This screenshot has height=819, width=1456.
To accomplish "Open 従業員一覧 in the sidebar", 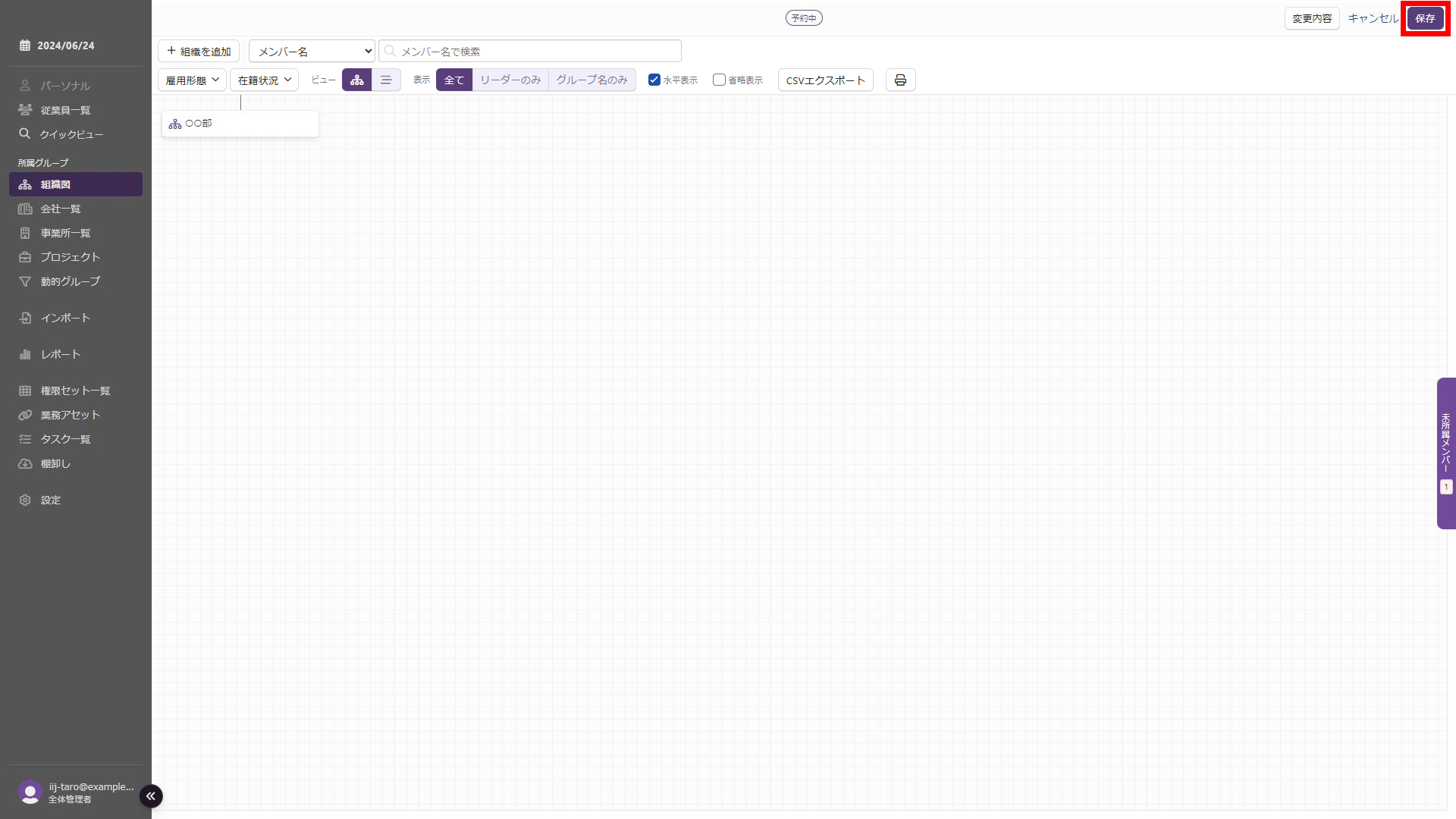I will coord(76,110).
